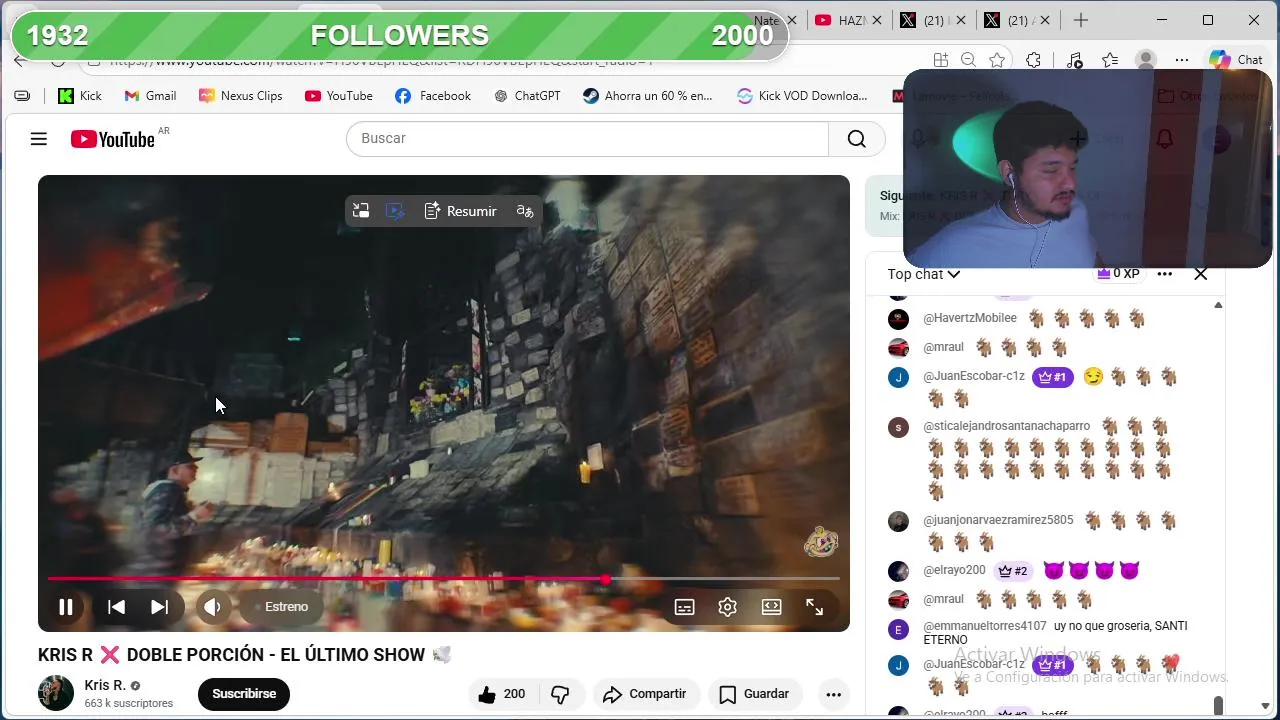Open the live chat three-dot options menu
The image size is (1280, 720).
click(1165, 274)
